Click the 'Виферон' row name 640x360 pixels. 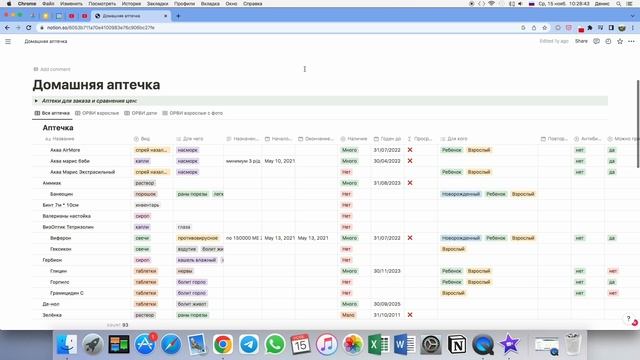(60, 238)
